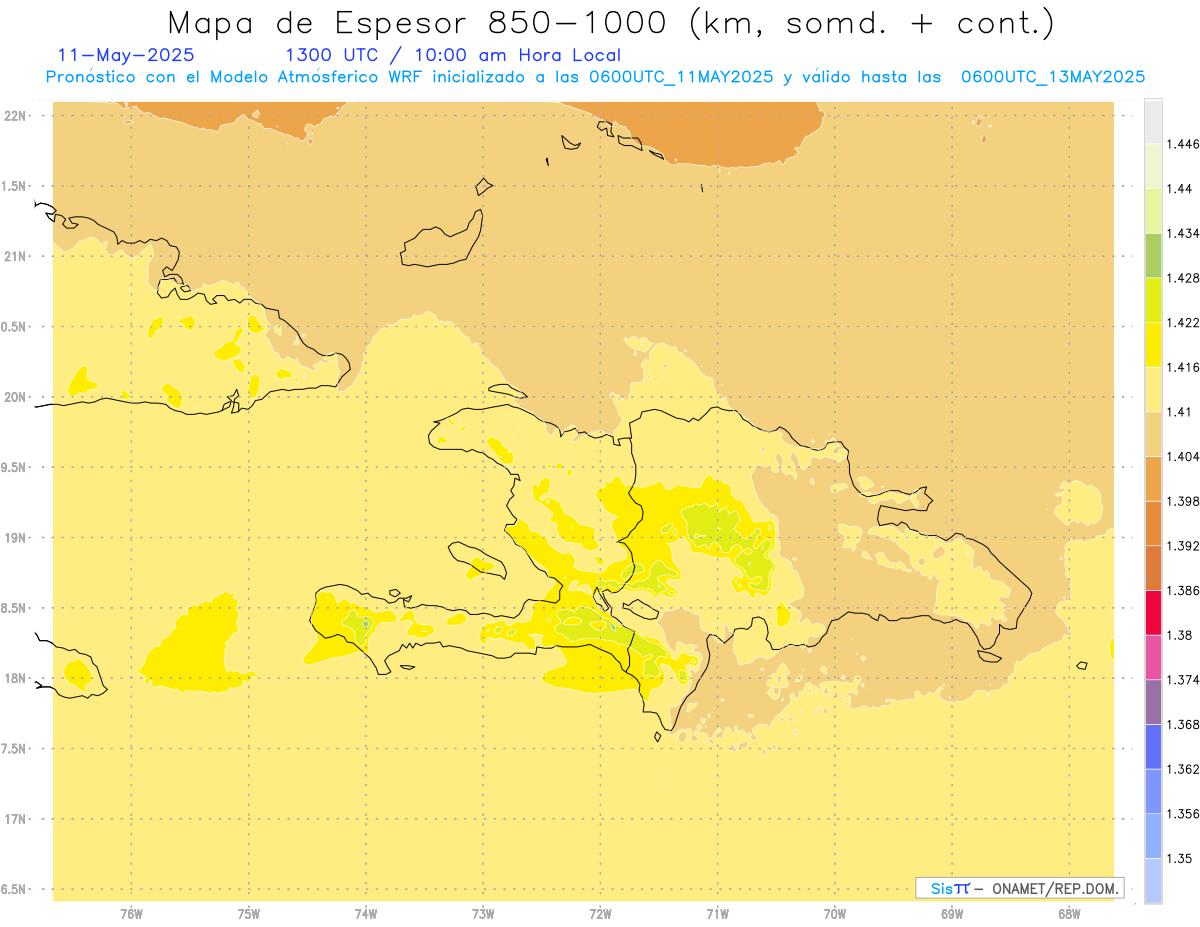Image resolution: width=1200 pixels, height=927 pixels.
Task: Click the '21N' latitude axis label
Action: pyautogui.click(x=15, y=257)
